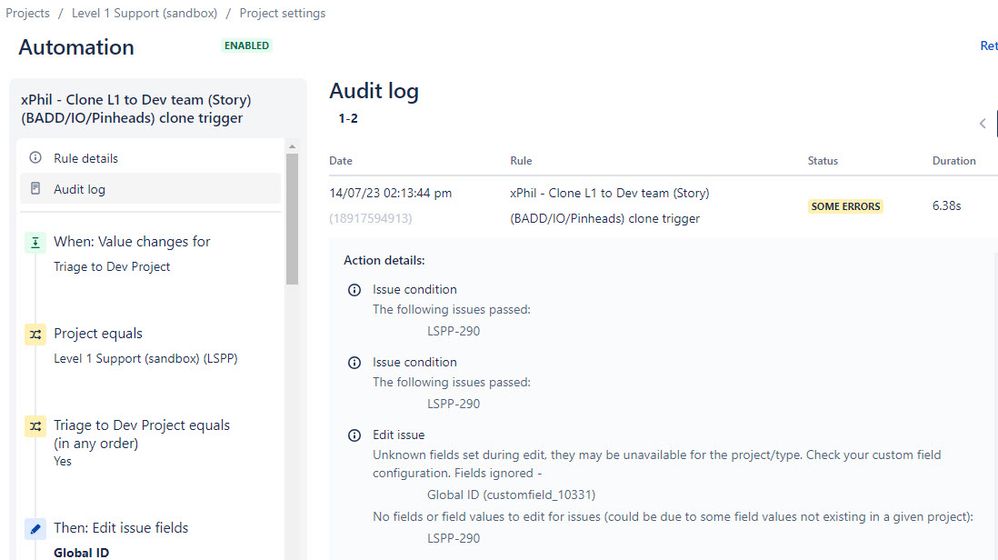Click the green trigger icon
This screenshot has height=560, width=998.
[x=36, y=242]
